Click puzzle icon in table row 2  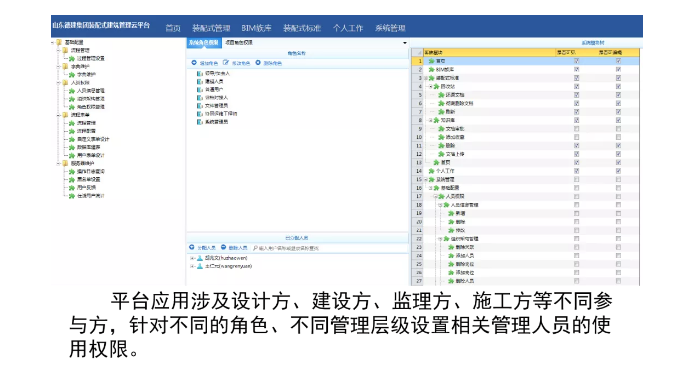click(x=431, y=70)
